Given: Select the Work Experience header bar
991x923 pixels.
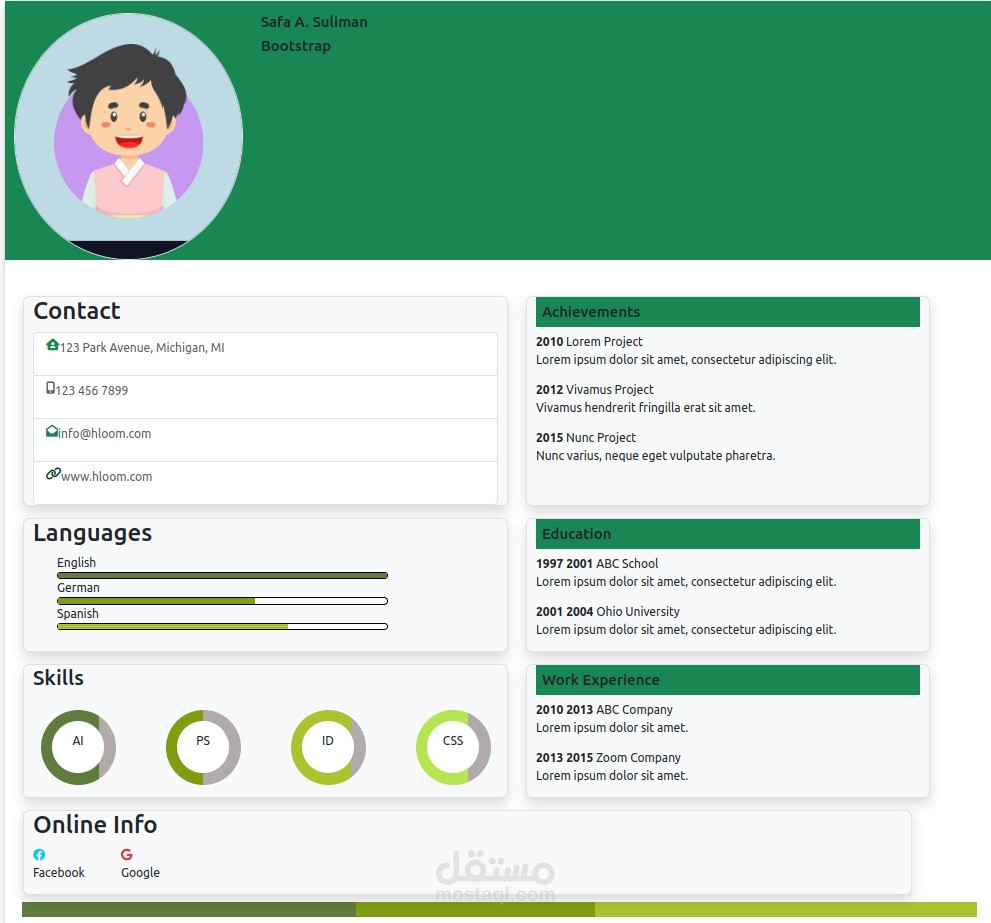Looking at the screenshot, I should pos(728,679).
